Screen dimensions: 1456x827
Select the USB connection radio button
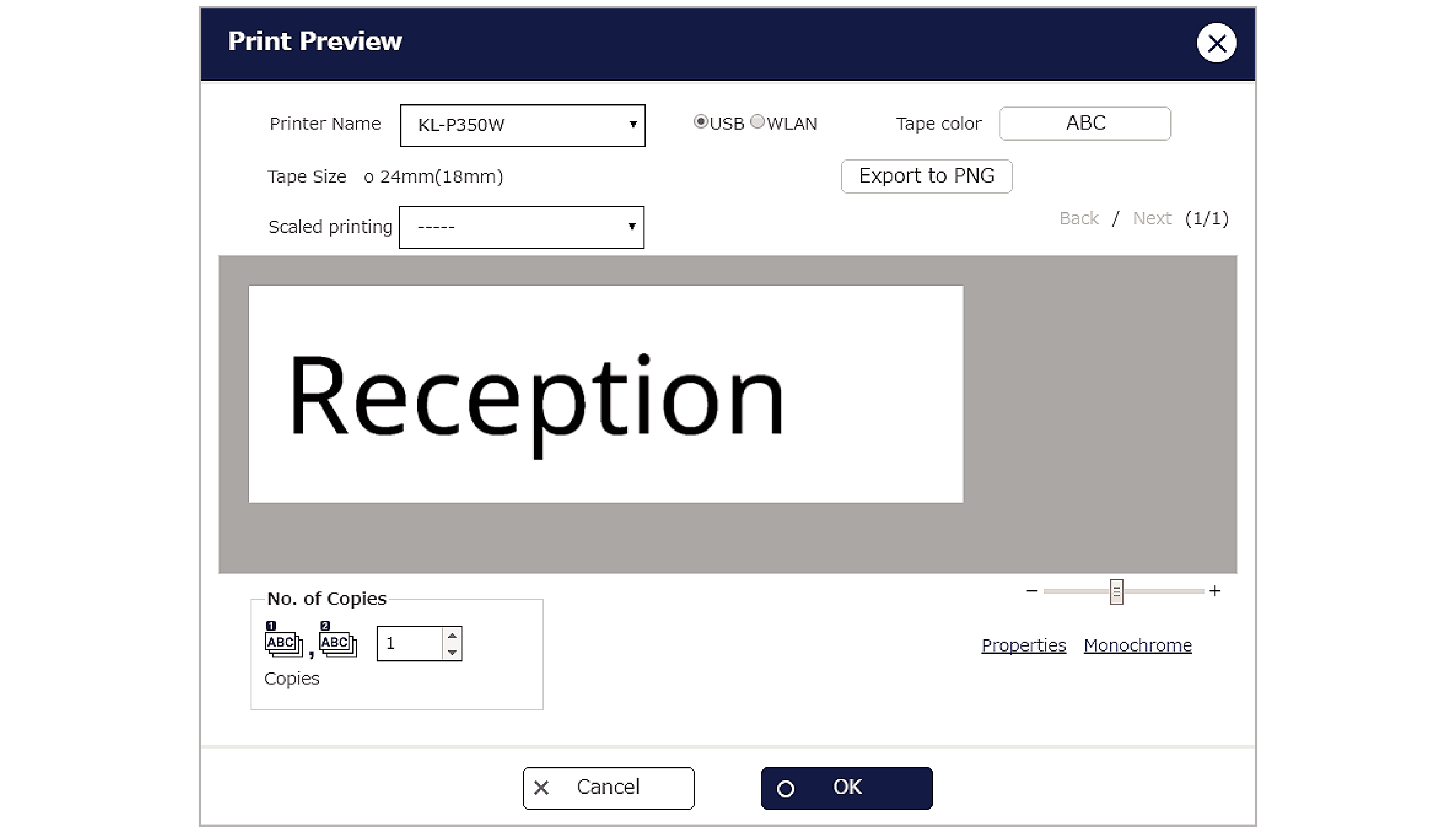(701, 122)
